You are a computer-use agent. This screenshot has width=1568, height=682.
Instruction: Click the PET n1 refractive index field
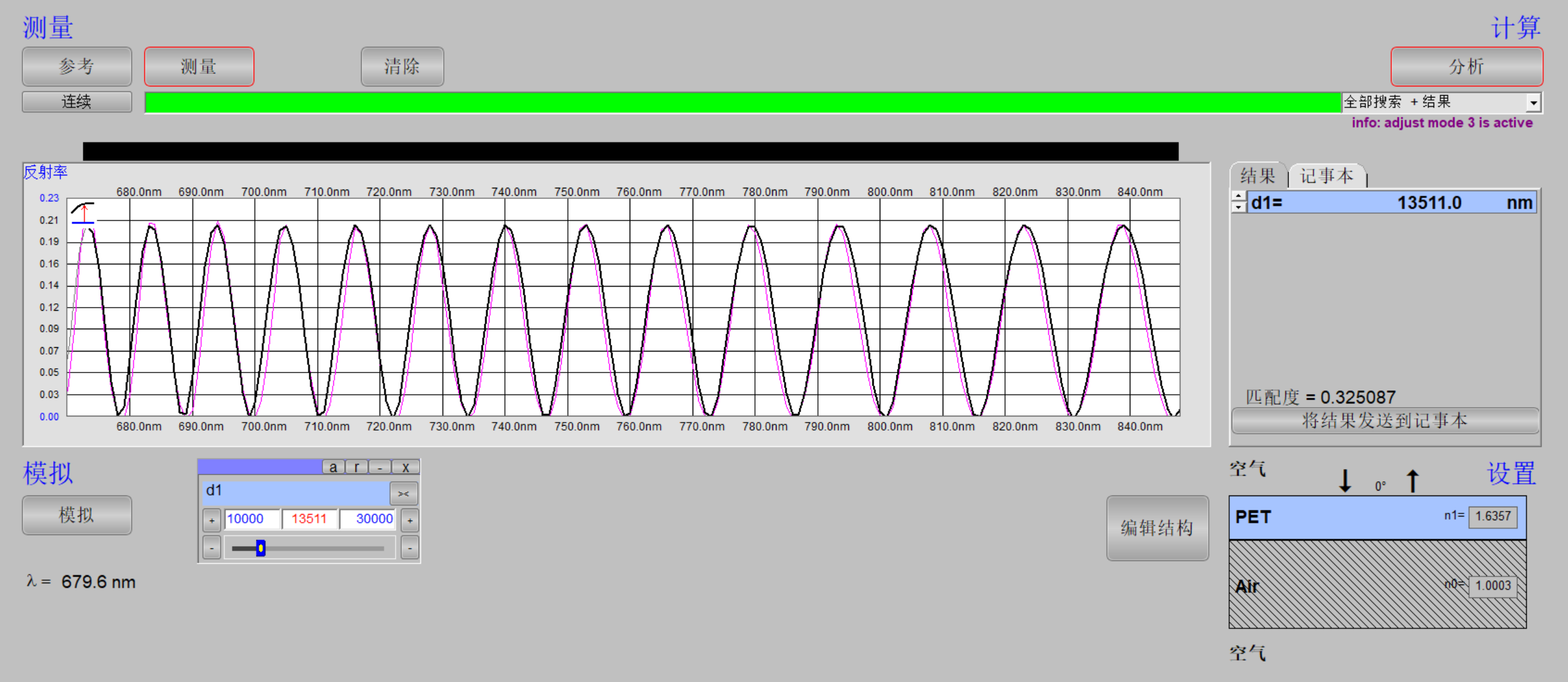coord(1493,516)
